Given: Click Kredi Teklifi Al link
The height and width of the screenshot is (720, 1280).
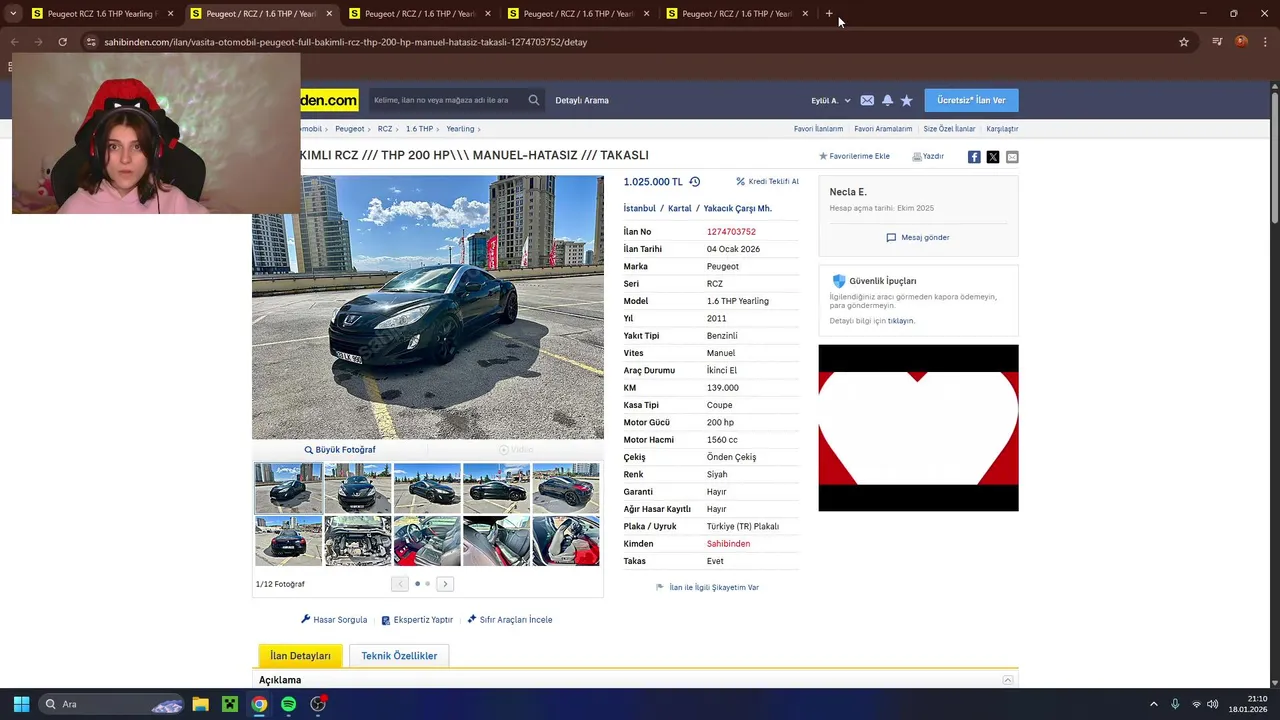Looking at the screenshot, I should click(767, 182).
